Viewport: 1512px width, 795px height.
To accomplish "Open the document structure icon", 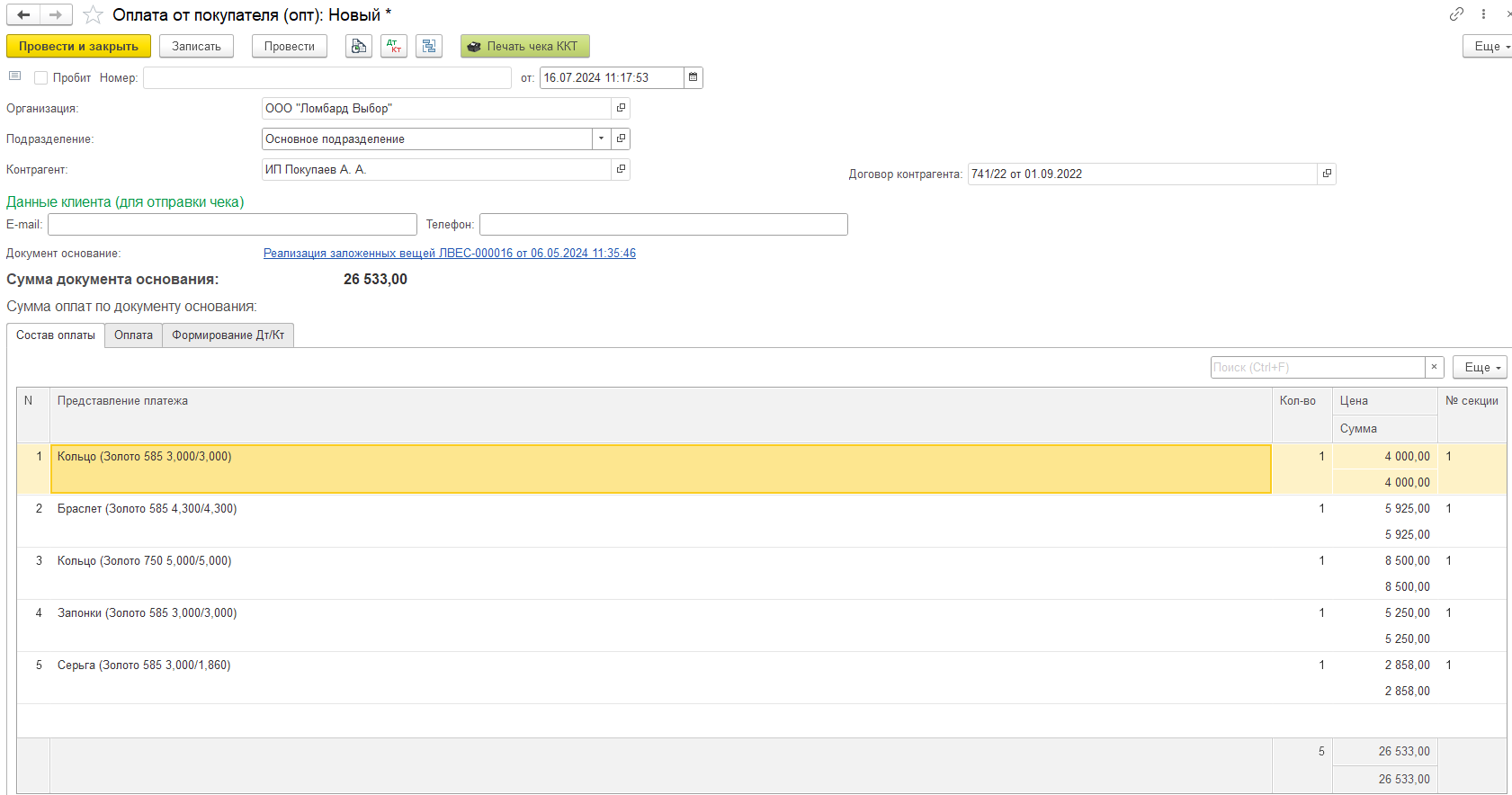I will (429, 46).
